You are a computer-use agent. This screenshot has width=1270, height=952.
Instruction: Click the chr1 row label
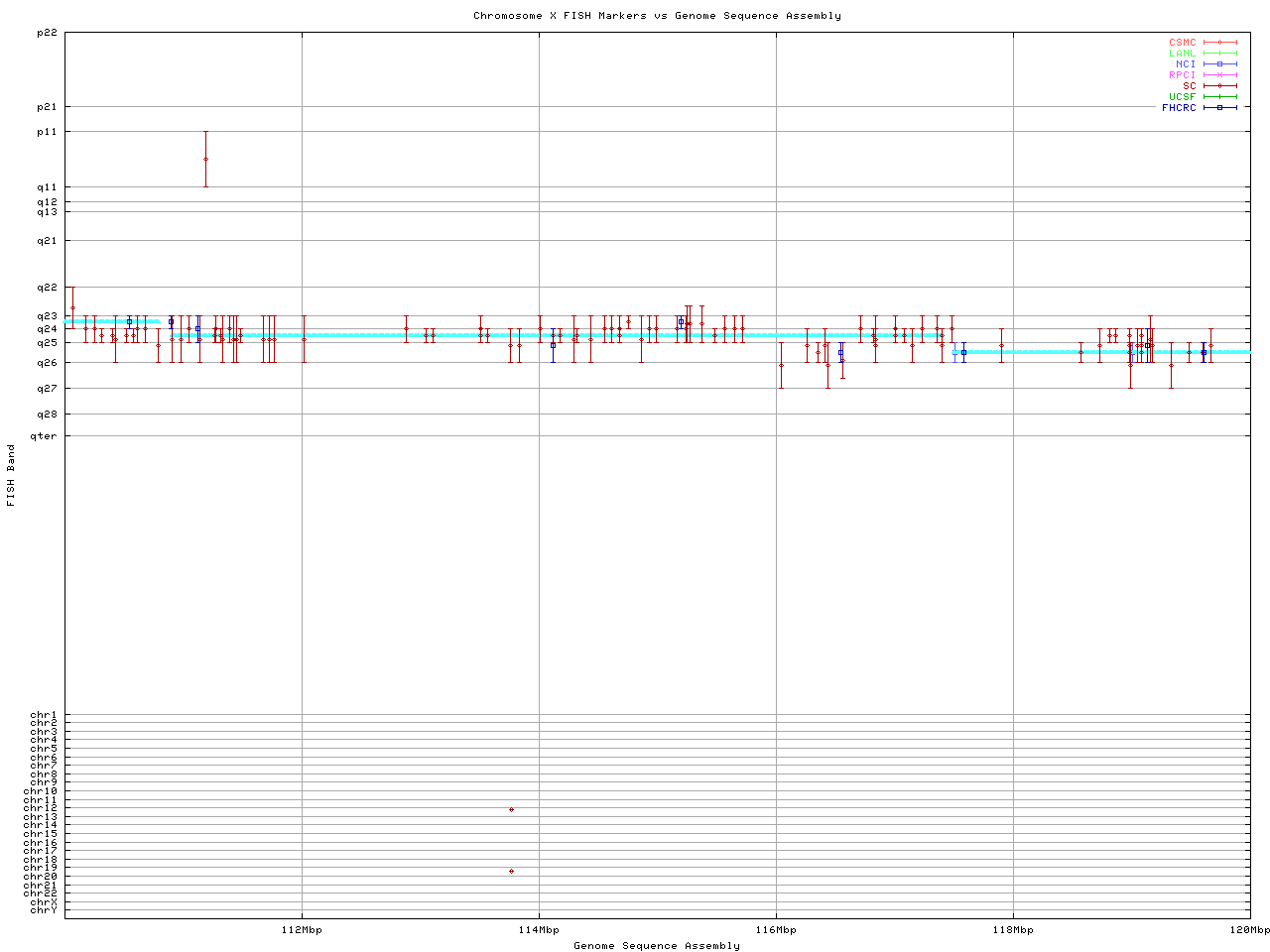click(44, 715)
